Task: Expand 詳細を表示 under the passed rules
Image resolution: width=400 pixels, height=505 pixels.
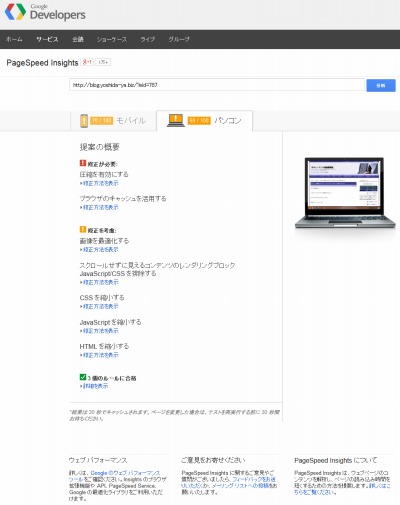Action: [94, 386]
